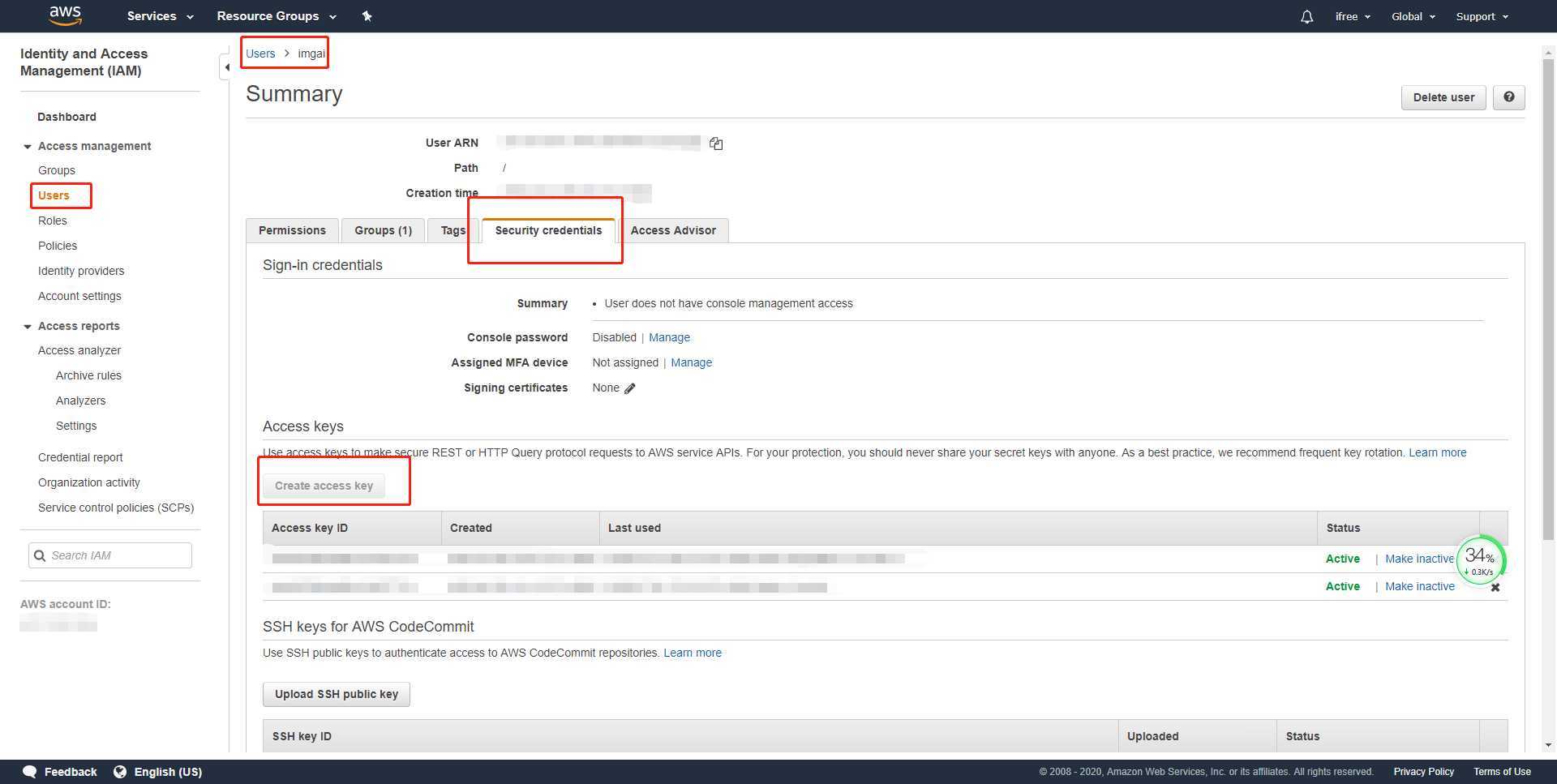Open Policies in the sidebar
1557x784 pixels.
58,246
